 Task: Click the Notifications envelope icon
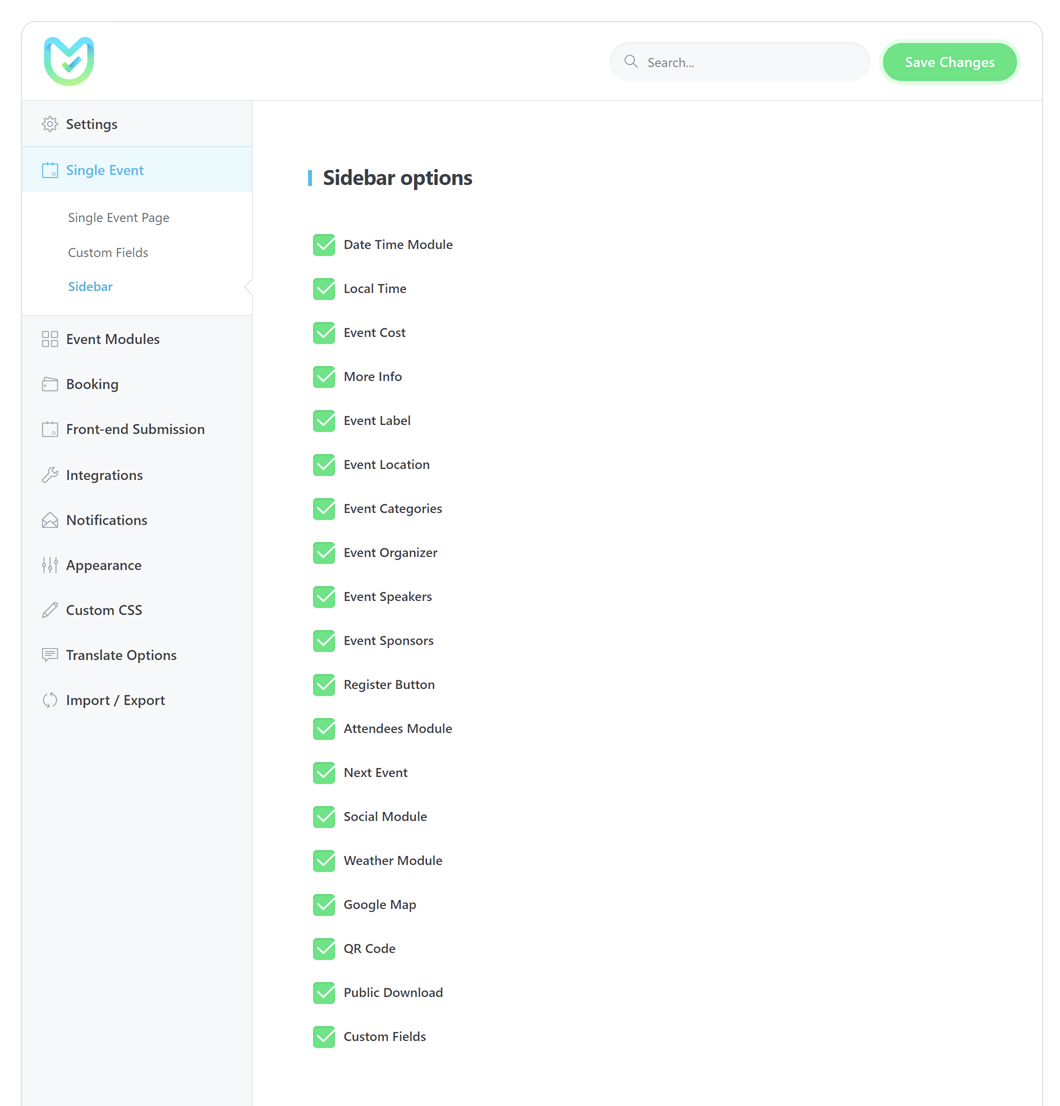point(50,520)
